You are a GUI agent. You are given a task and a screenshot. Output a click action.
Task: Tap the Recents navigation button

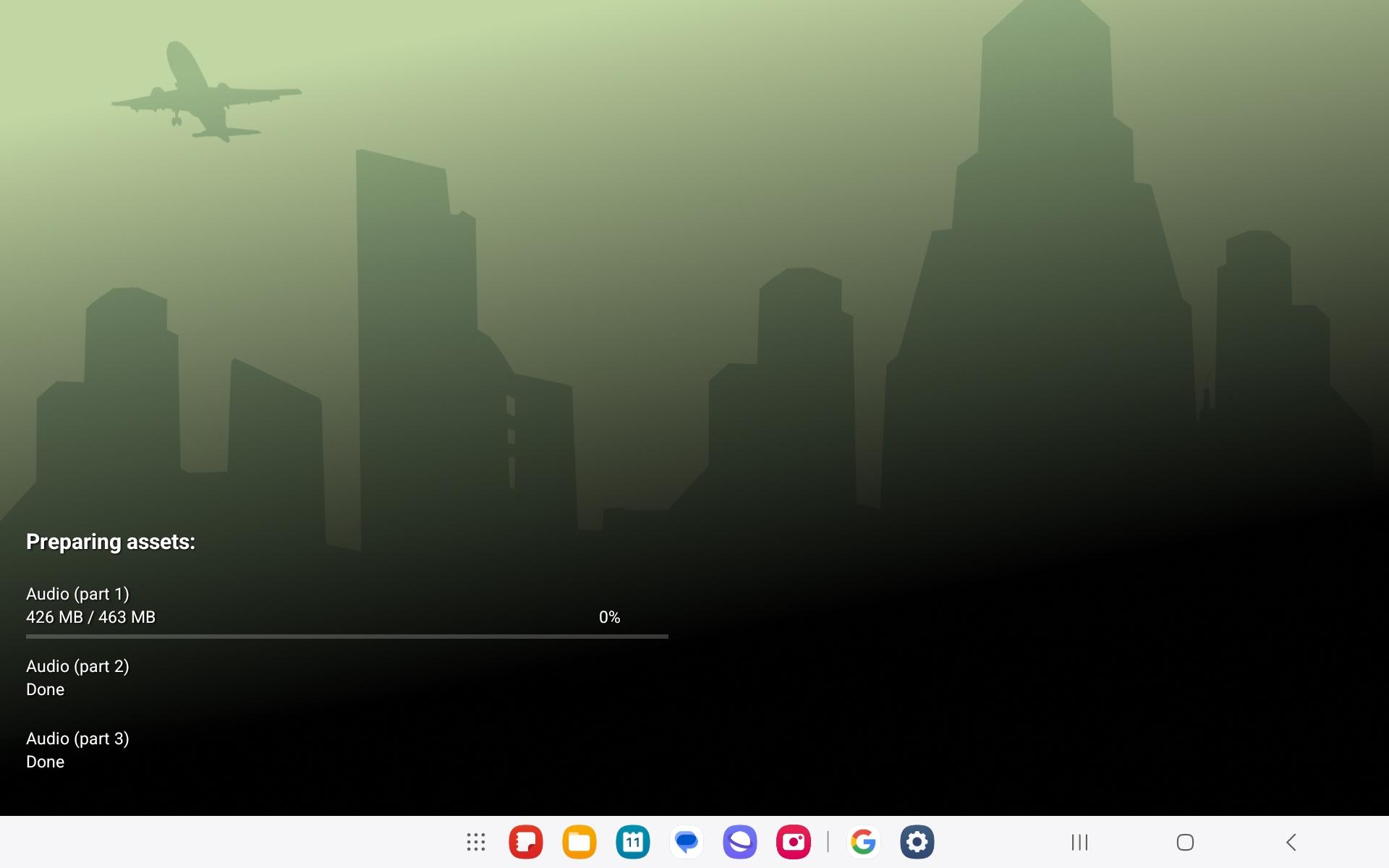pos(1079,842)
